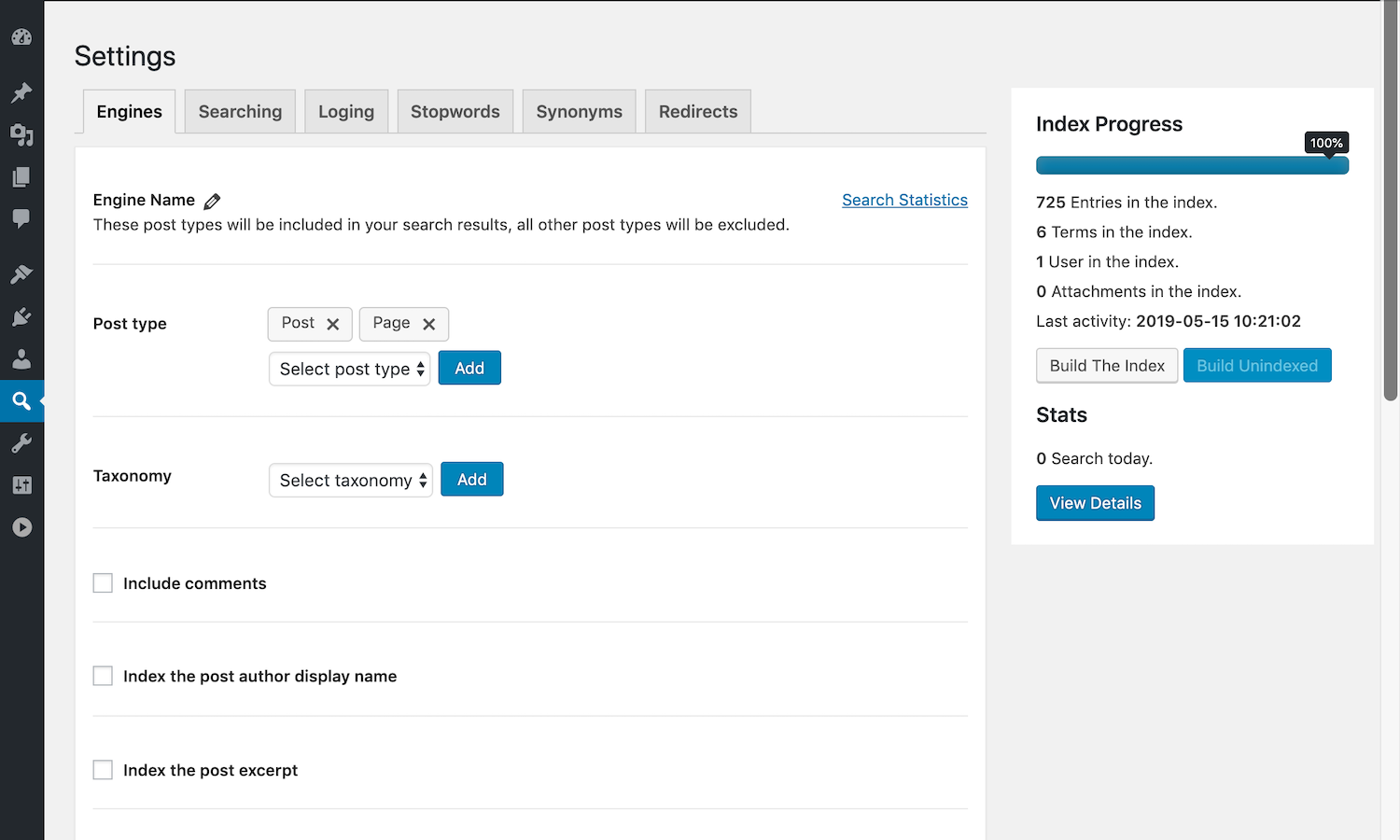Click the Build Unindexed button
Screen dimensions: 1400x840
1257,366
